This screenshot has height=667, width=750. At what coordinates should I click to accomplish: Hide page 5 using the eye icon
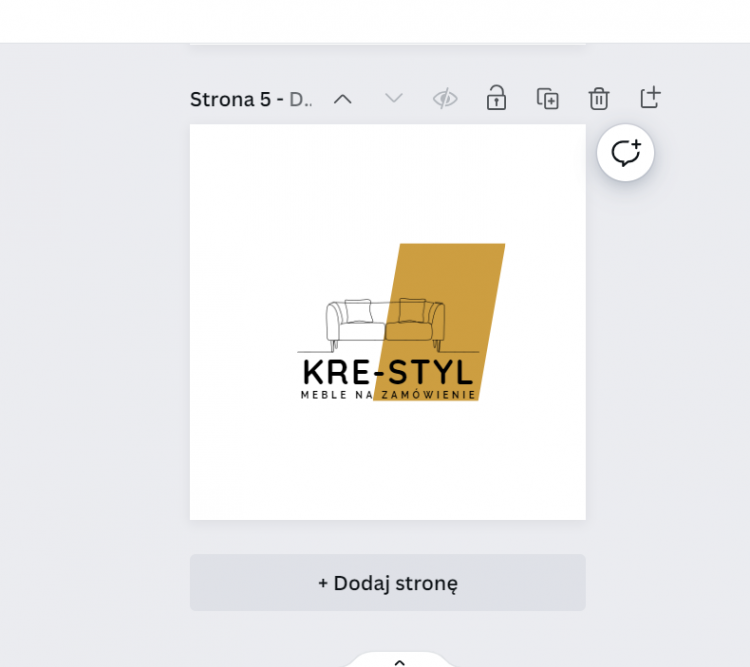pyautogui.click(x=445, y=99)
